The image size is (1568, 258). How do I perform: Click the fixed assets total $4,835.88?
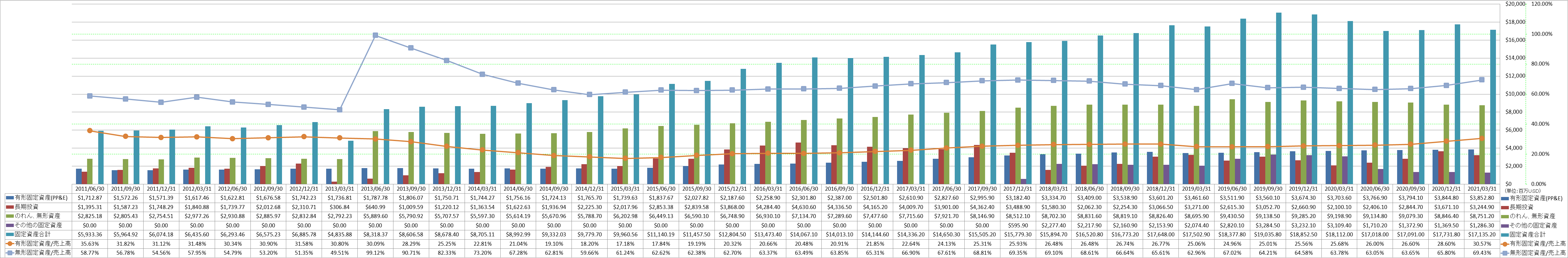pos(340,235)
